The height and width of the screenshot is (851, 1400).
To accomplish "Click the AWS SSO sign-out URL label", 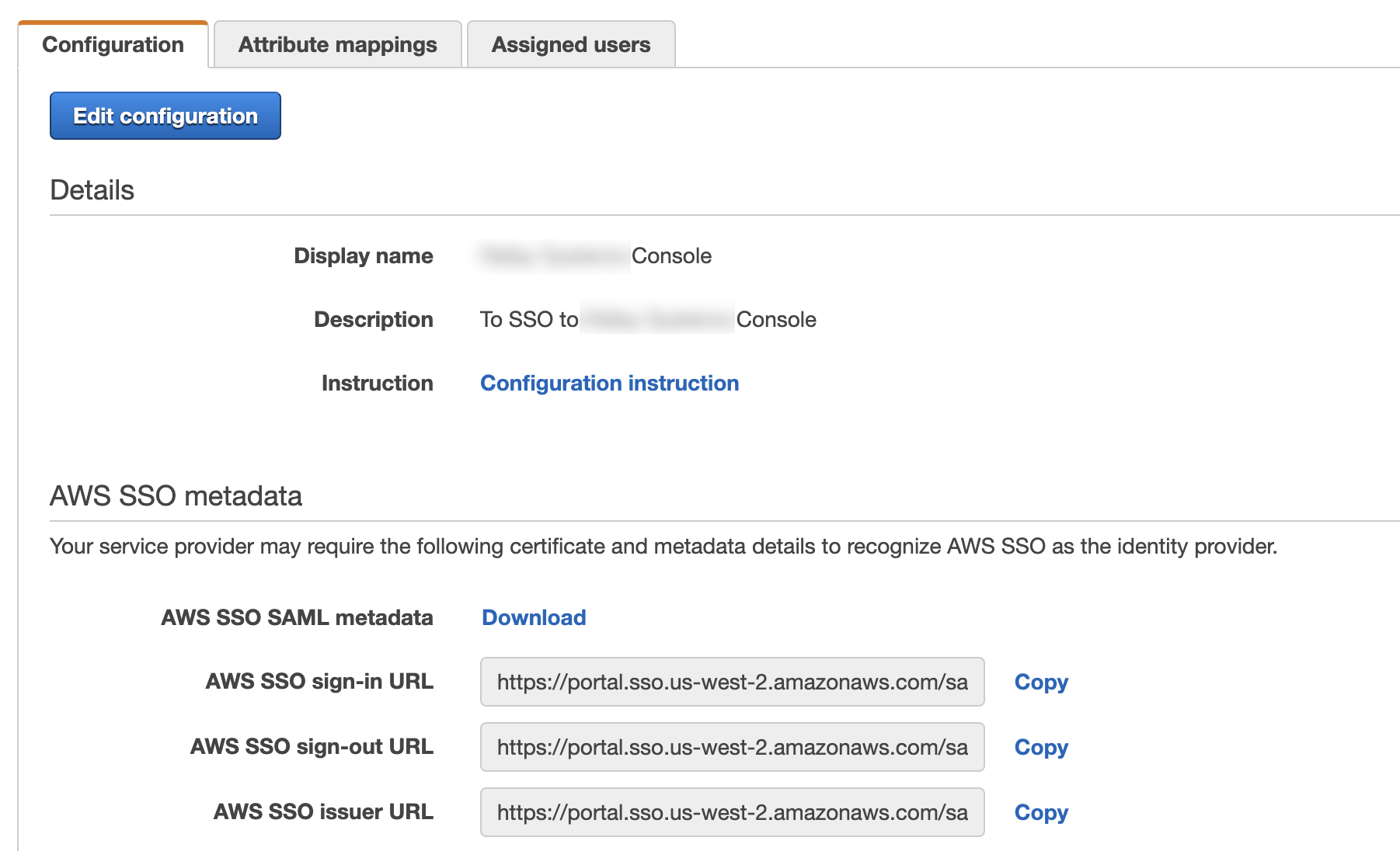I will (312, 746).
